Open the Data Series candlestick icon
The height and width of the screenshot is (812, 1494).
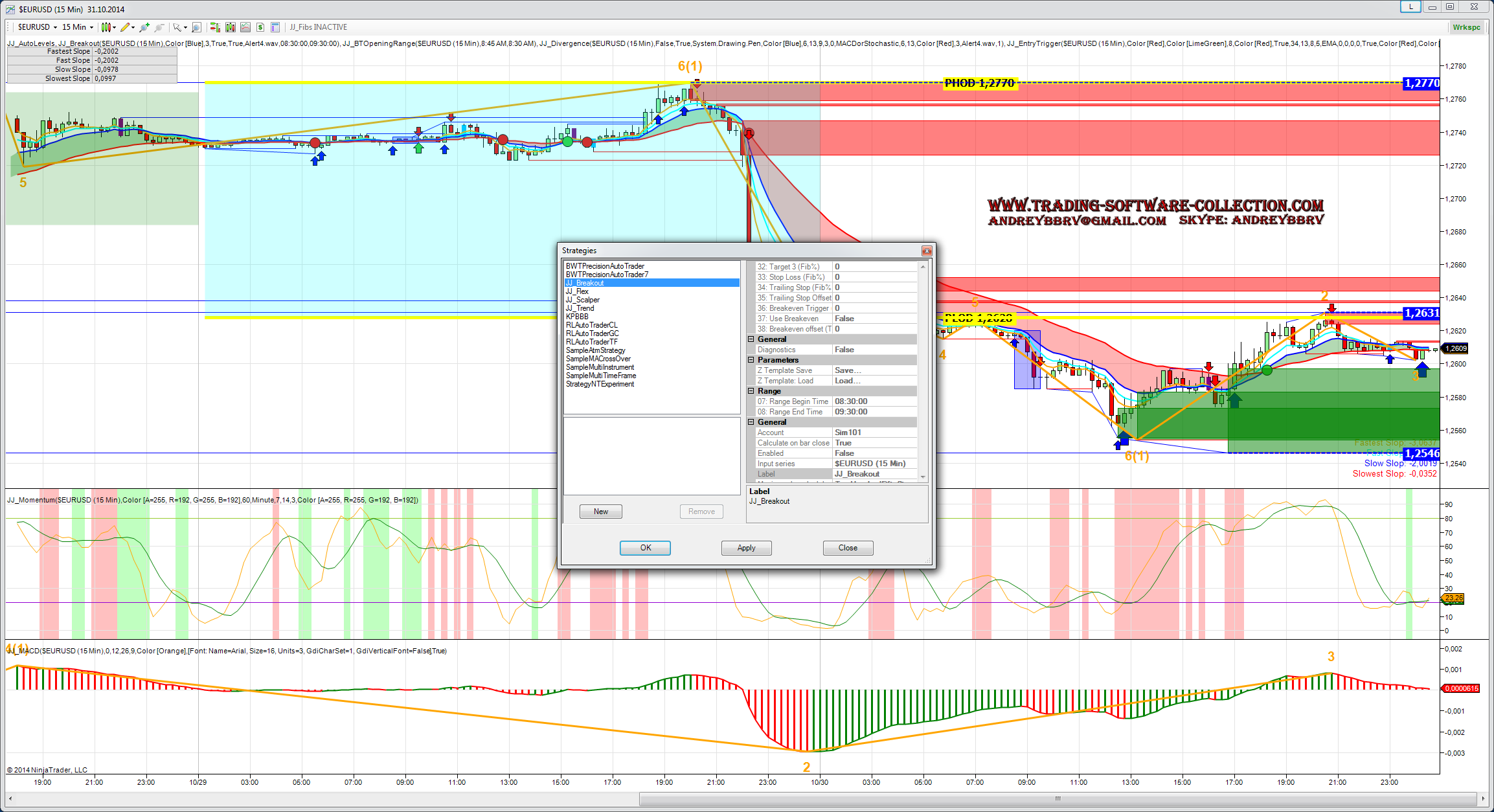[x=230, y=27]
